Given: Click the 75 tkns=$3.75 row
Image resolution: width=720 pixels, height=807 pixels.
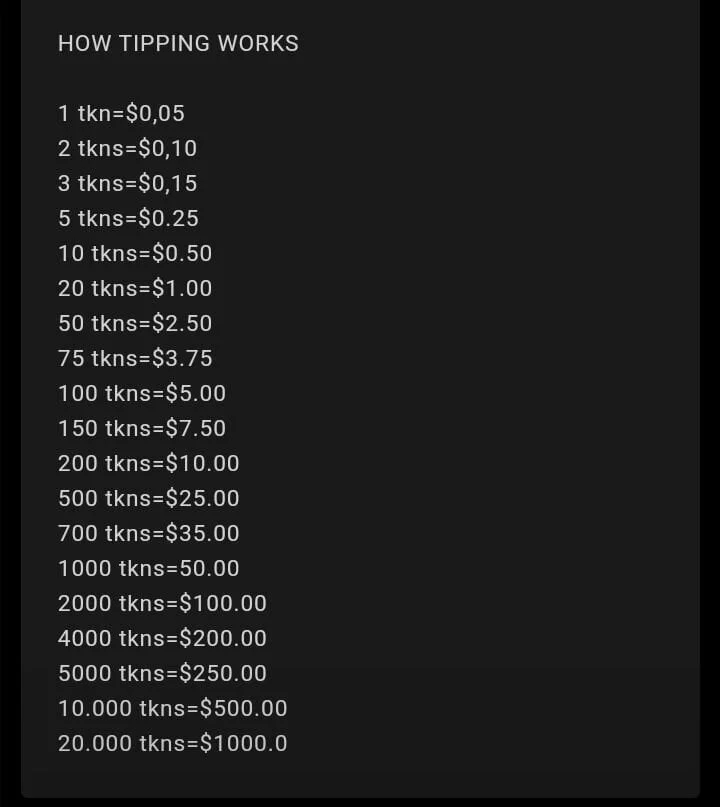Looking at the screenshot, I should [135, 359].
